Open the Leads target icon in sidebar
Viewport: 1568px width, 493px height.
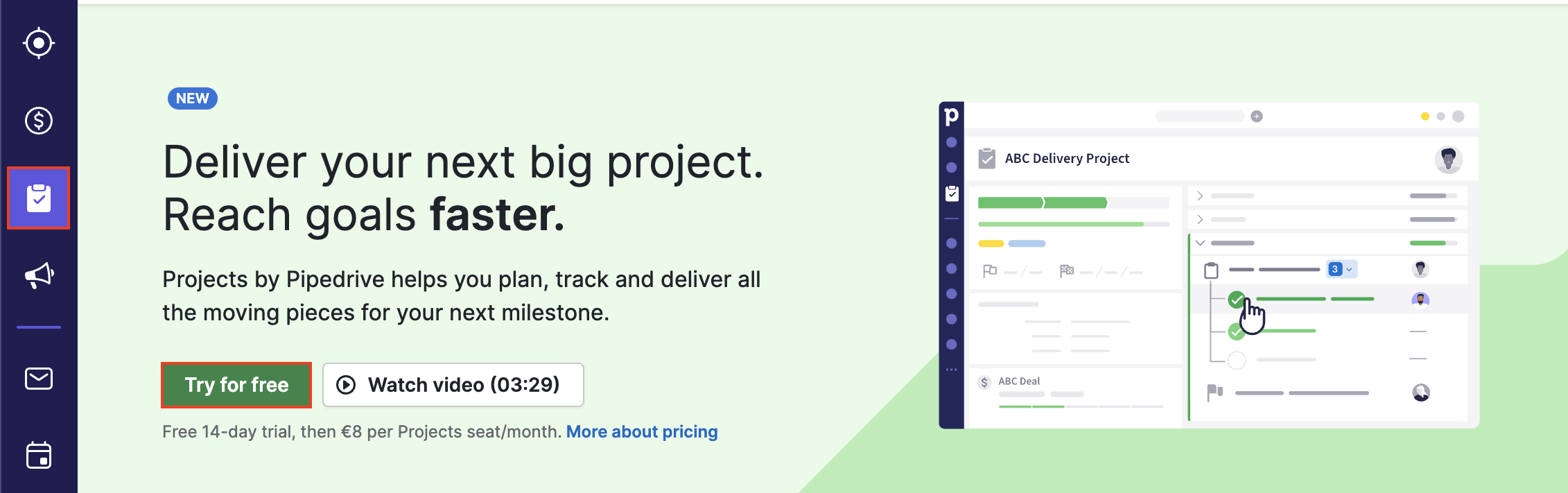tap(39, 43)
